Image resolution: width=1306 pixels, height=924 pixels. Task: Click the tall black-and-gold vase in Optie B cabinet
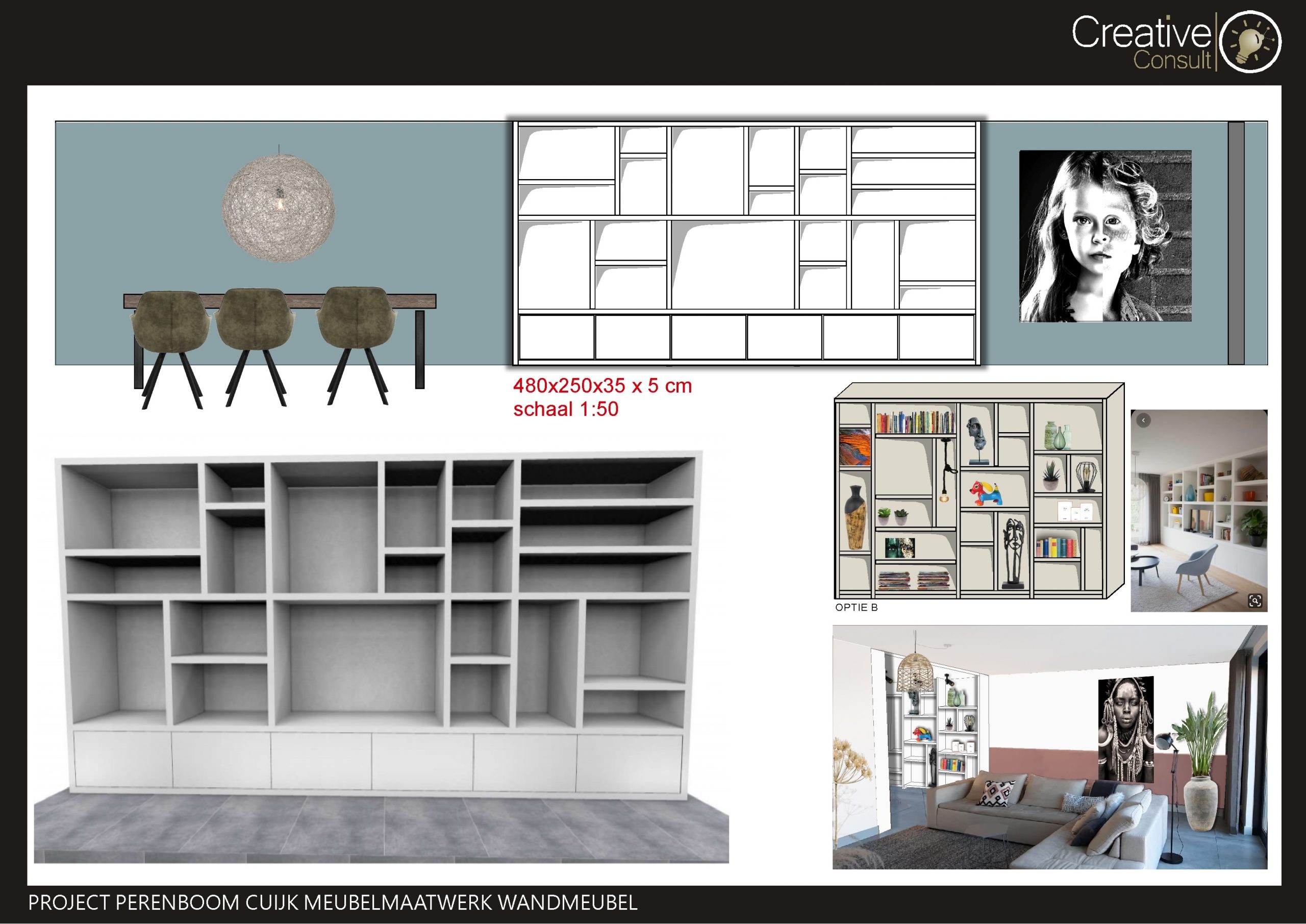855,517
